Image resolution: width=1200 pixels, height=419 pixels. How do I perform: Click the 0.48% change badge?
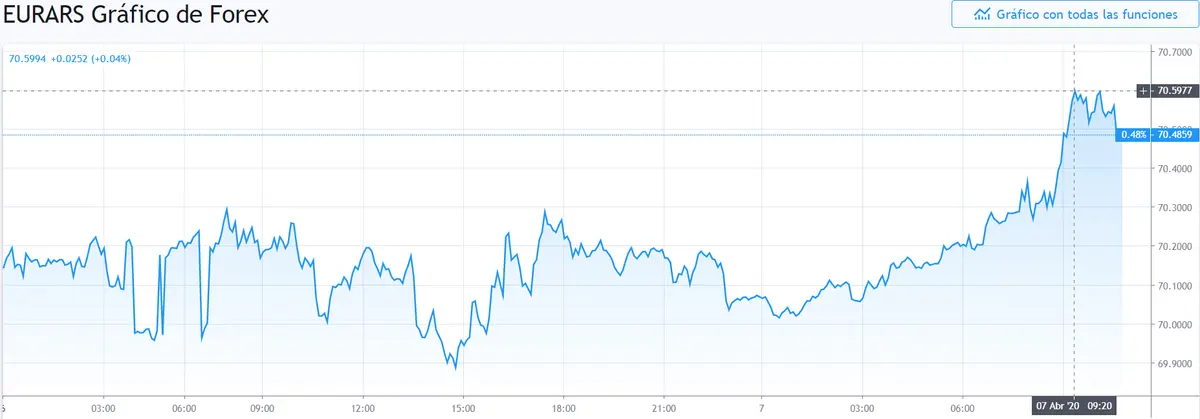pyautogui.click(x=1133, y=134)
